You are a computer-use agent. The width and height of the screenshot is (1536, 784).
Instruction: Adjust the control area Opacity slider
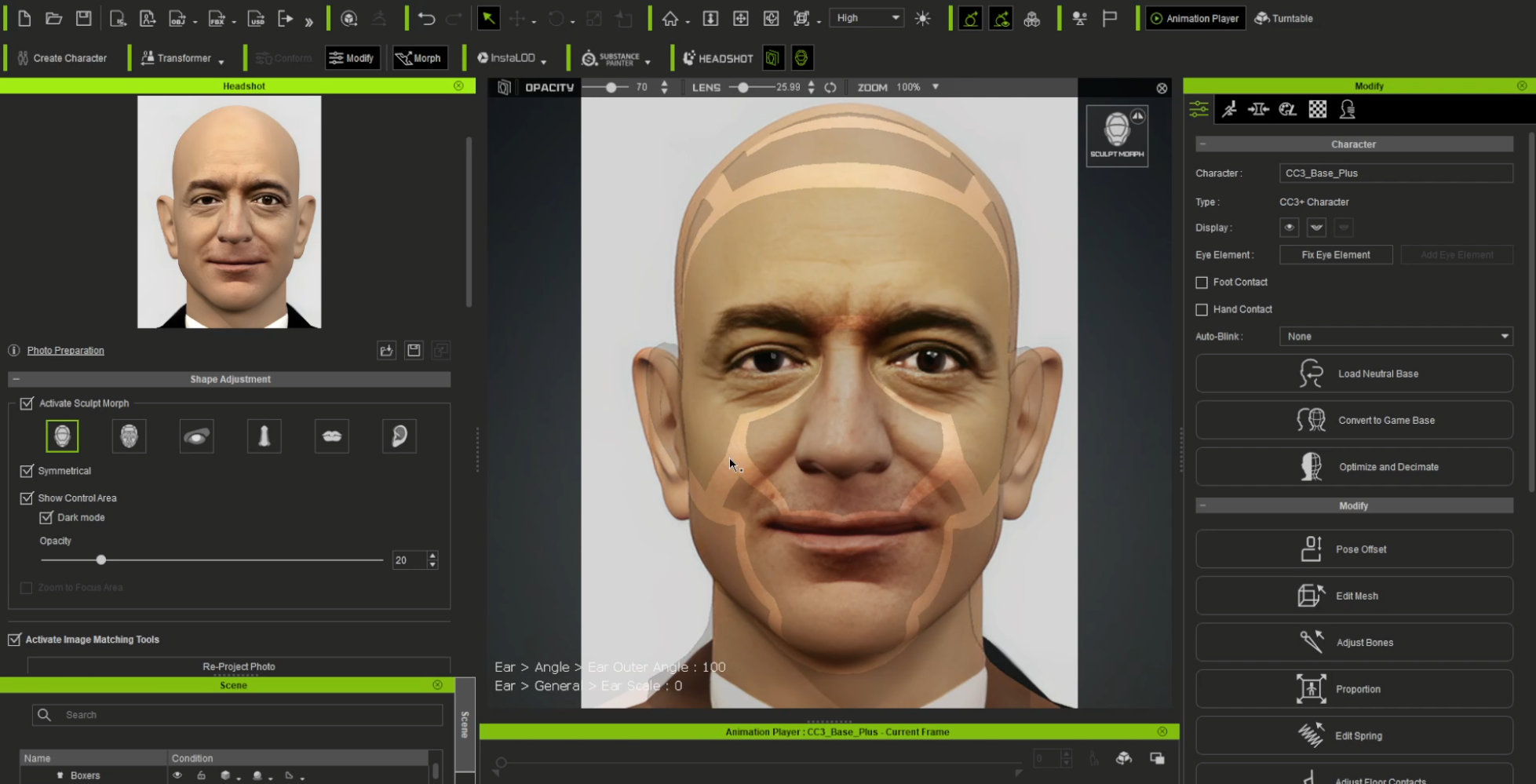[x=101, y=560]
